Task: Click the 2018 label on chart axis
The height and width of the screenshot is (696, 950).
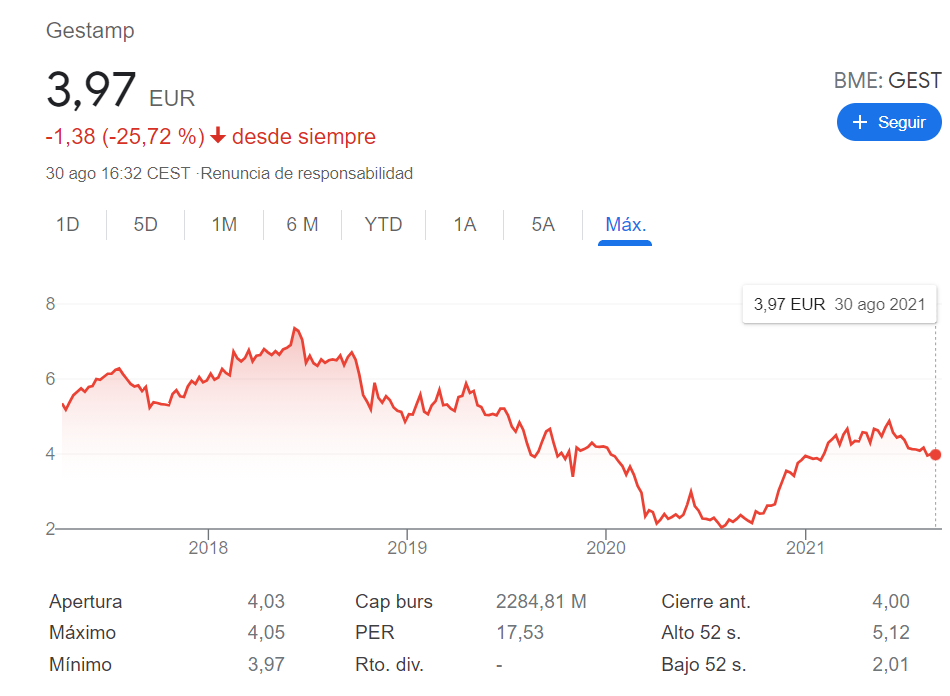Action: (x=208, y=548)
